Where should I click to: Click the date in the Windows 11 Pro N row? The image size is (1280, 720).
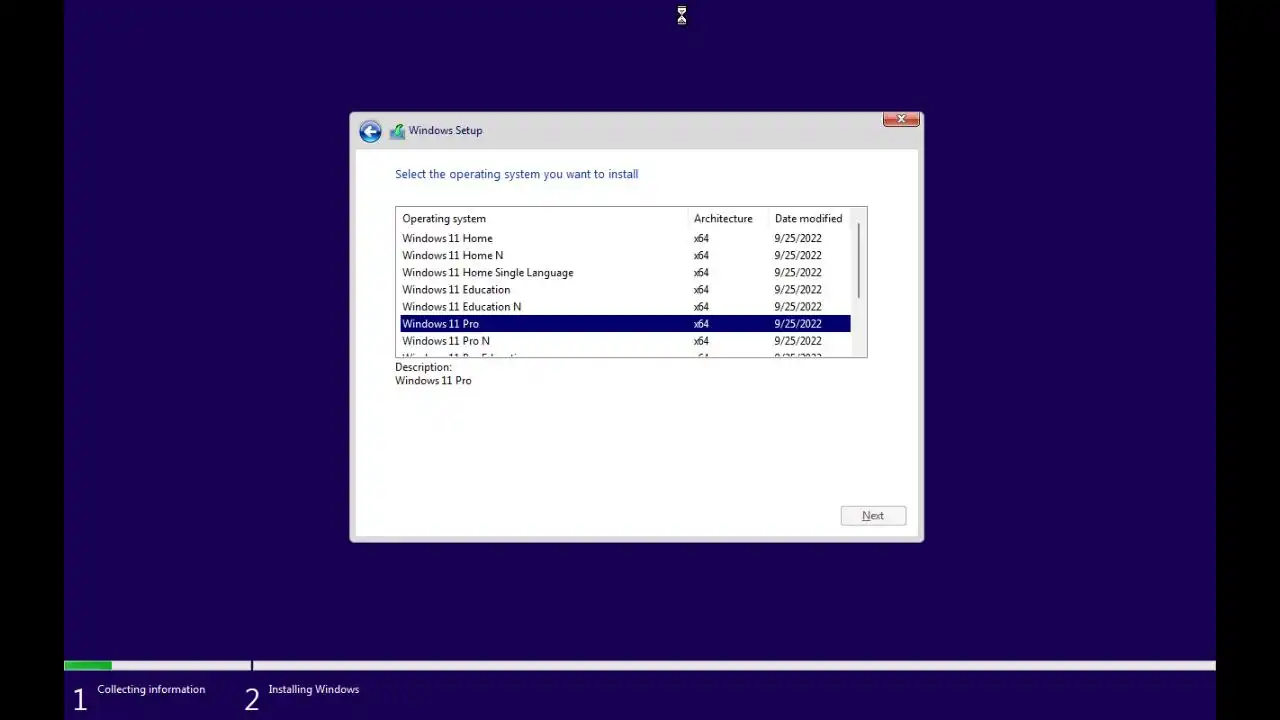(x=798, y=341)
